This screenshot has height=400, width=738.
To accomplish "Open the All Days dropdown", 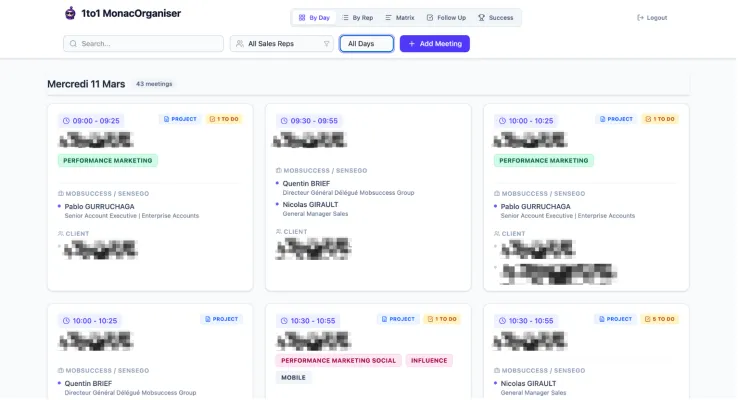I will point(367,44).
